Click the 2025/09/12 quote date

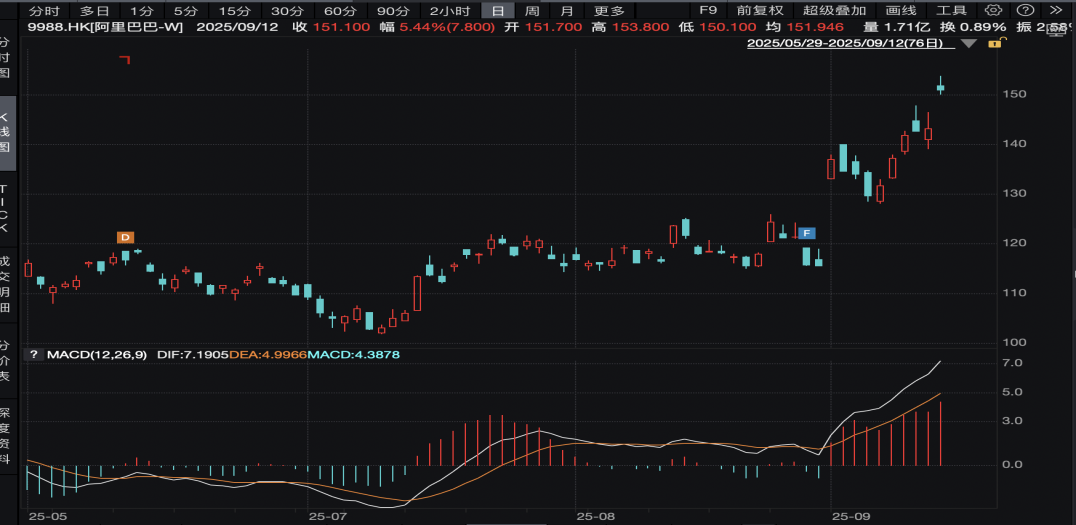[x=235, y=27]
